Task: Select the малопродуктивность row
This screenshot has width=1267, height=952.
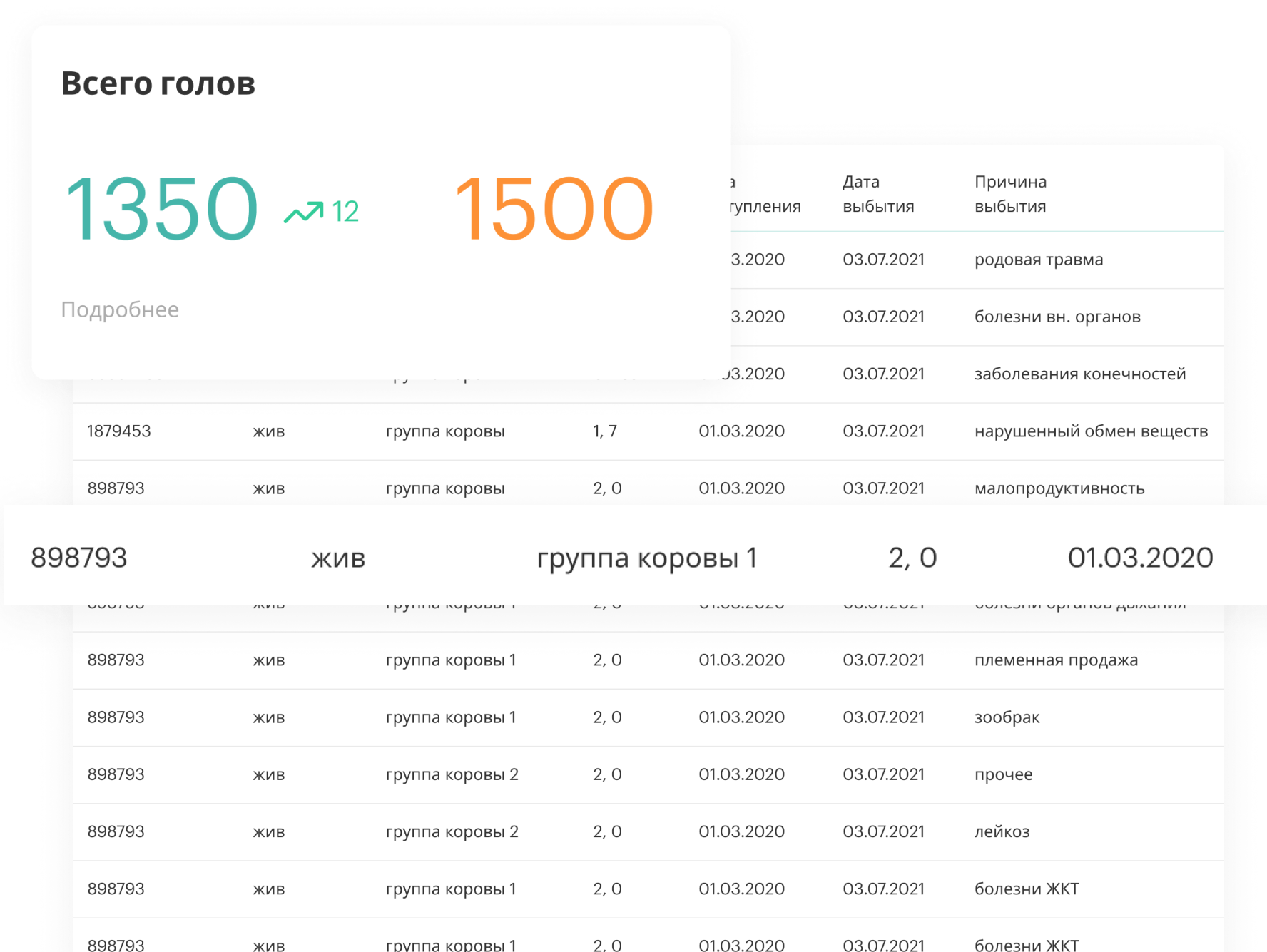Action: (1059, 488)
